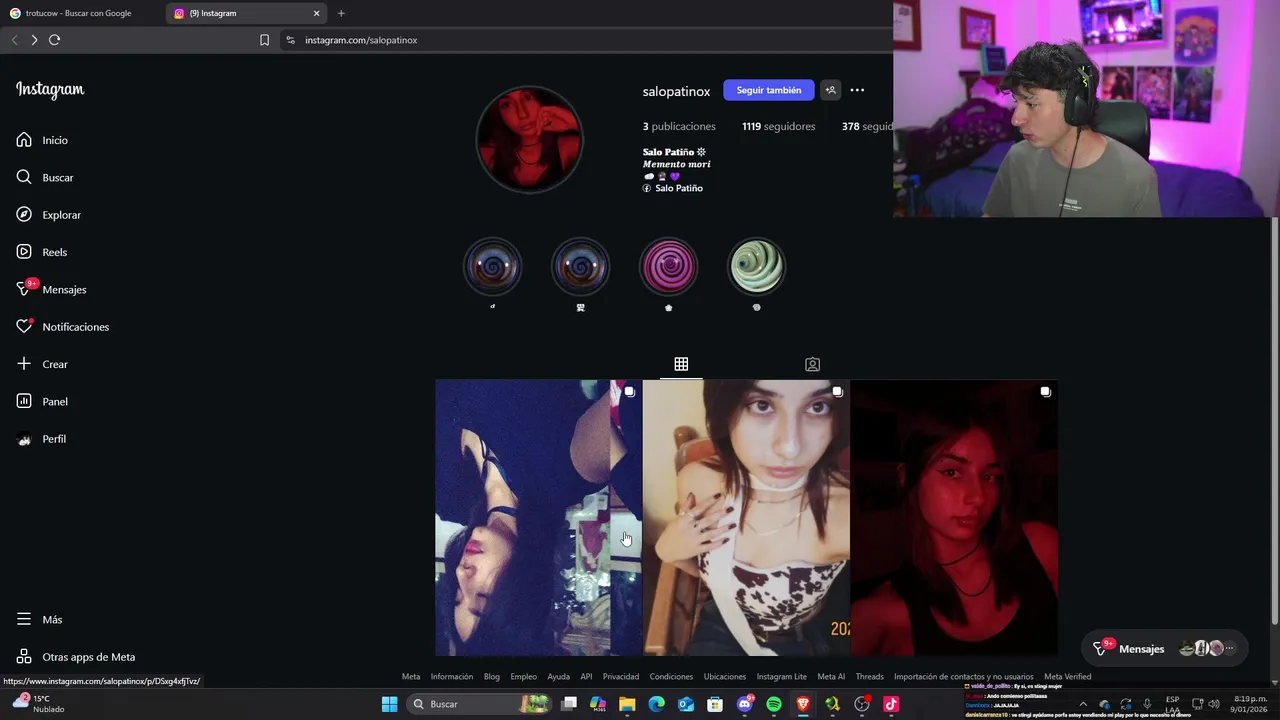
Task: Open the Windows Start menu
Action: [389, 704]
